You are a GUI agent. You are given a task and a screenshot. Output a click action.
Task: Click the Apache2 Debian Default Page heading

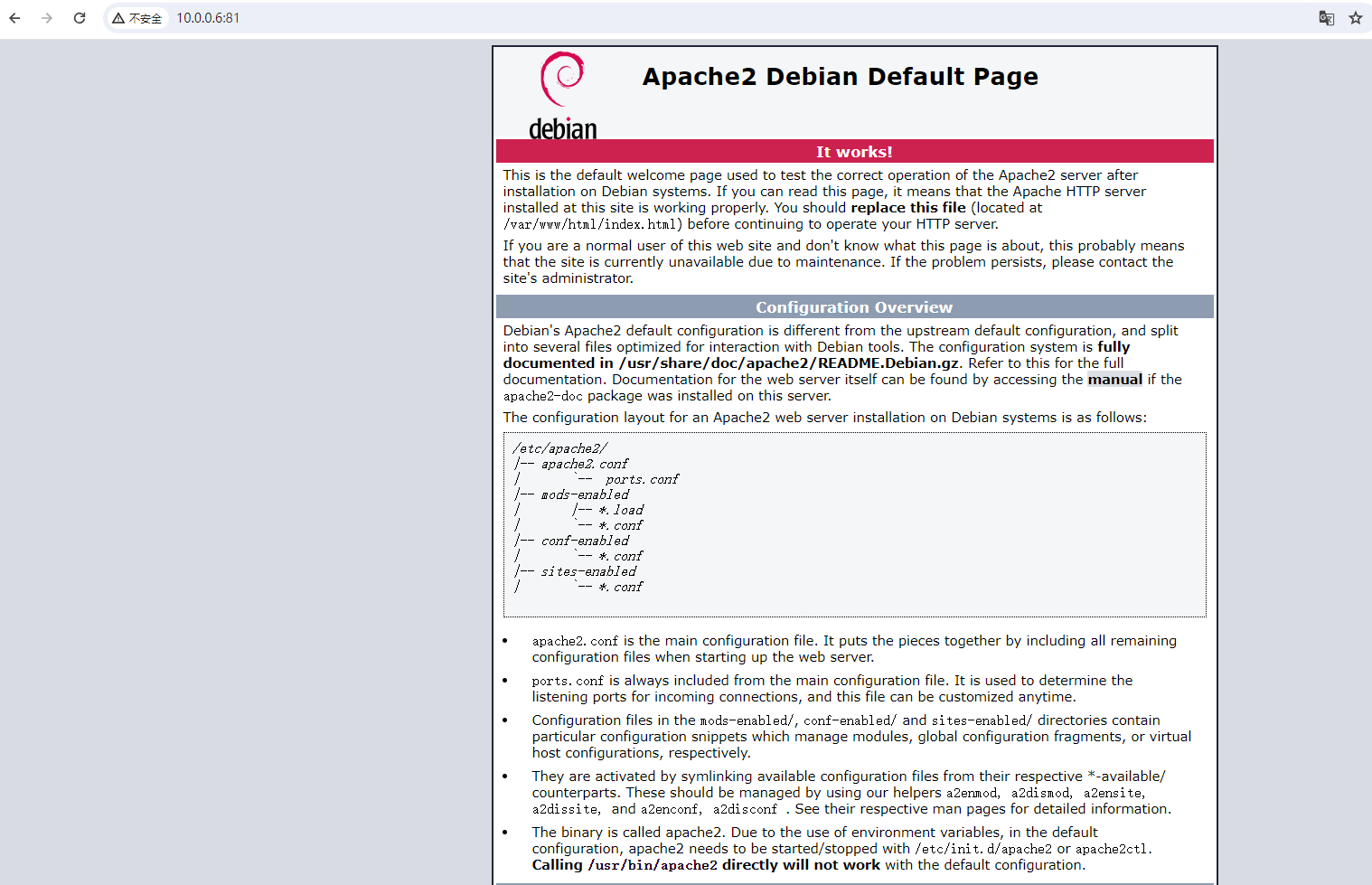point(840,77)
